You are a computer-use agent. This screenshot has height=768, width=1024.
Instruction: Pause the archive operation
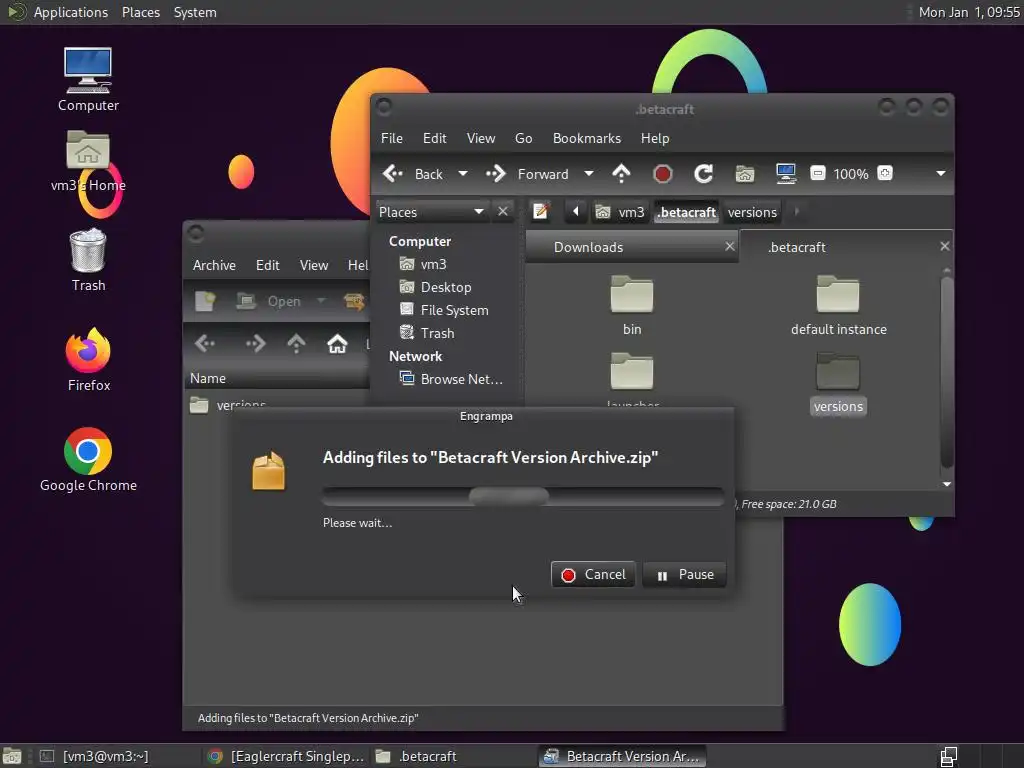pos(684,574)
